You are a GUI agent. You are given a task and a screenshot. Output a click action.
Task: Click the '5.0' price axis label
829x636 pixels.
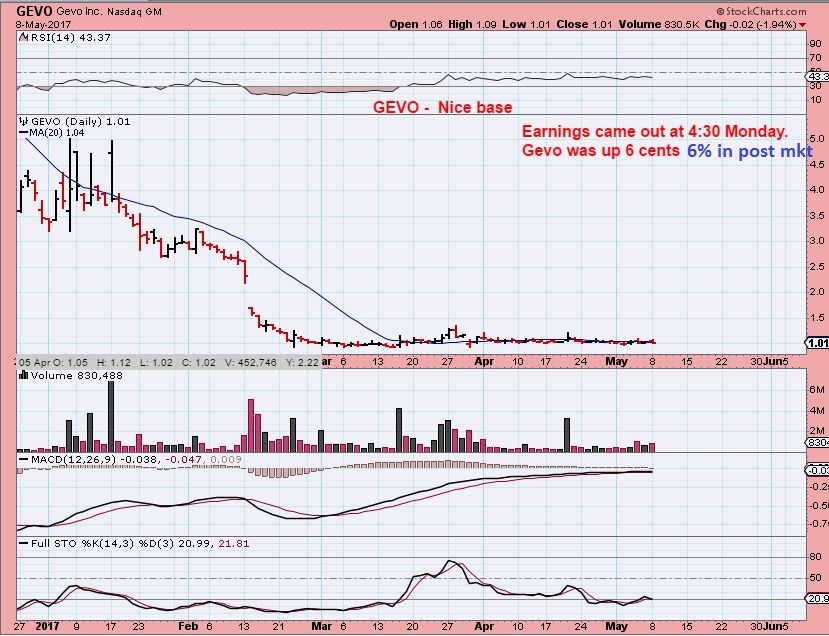pos(817,139)
